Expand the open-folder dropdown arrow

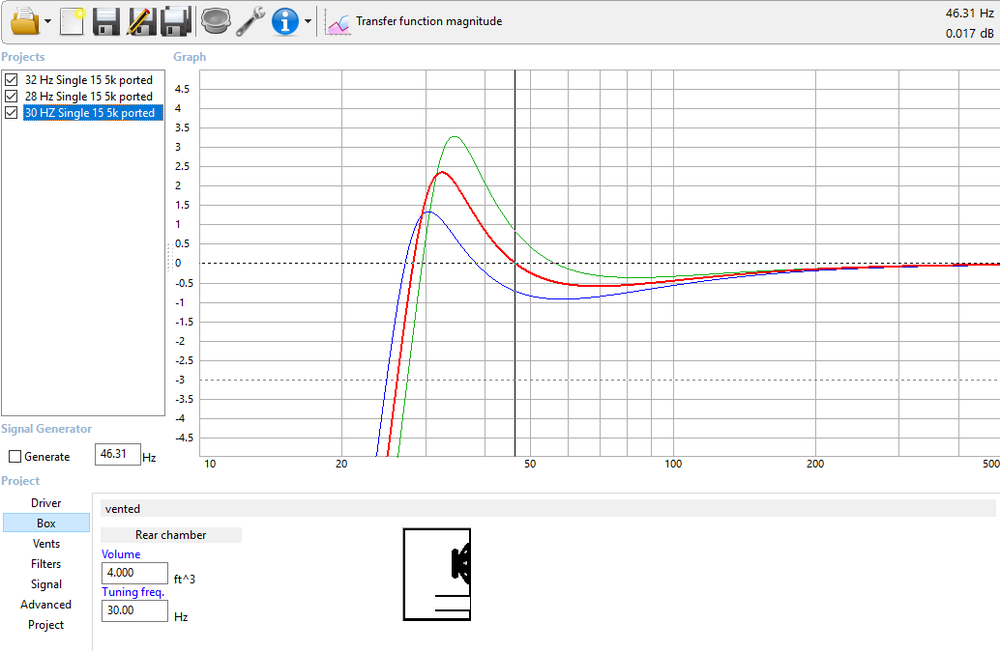click(x=48, y=22)
